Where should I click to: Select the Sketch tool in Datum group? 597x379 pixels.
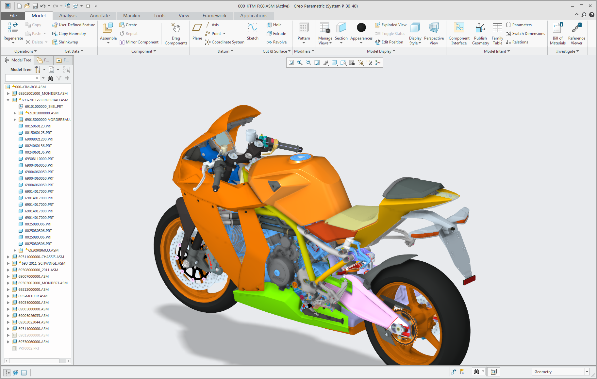click(x=252, y=27)
